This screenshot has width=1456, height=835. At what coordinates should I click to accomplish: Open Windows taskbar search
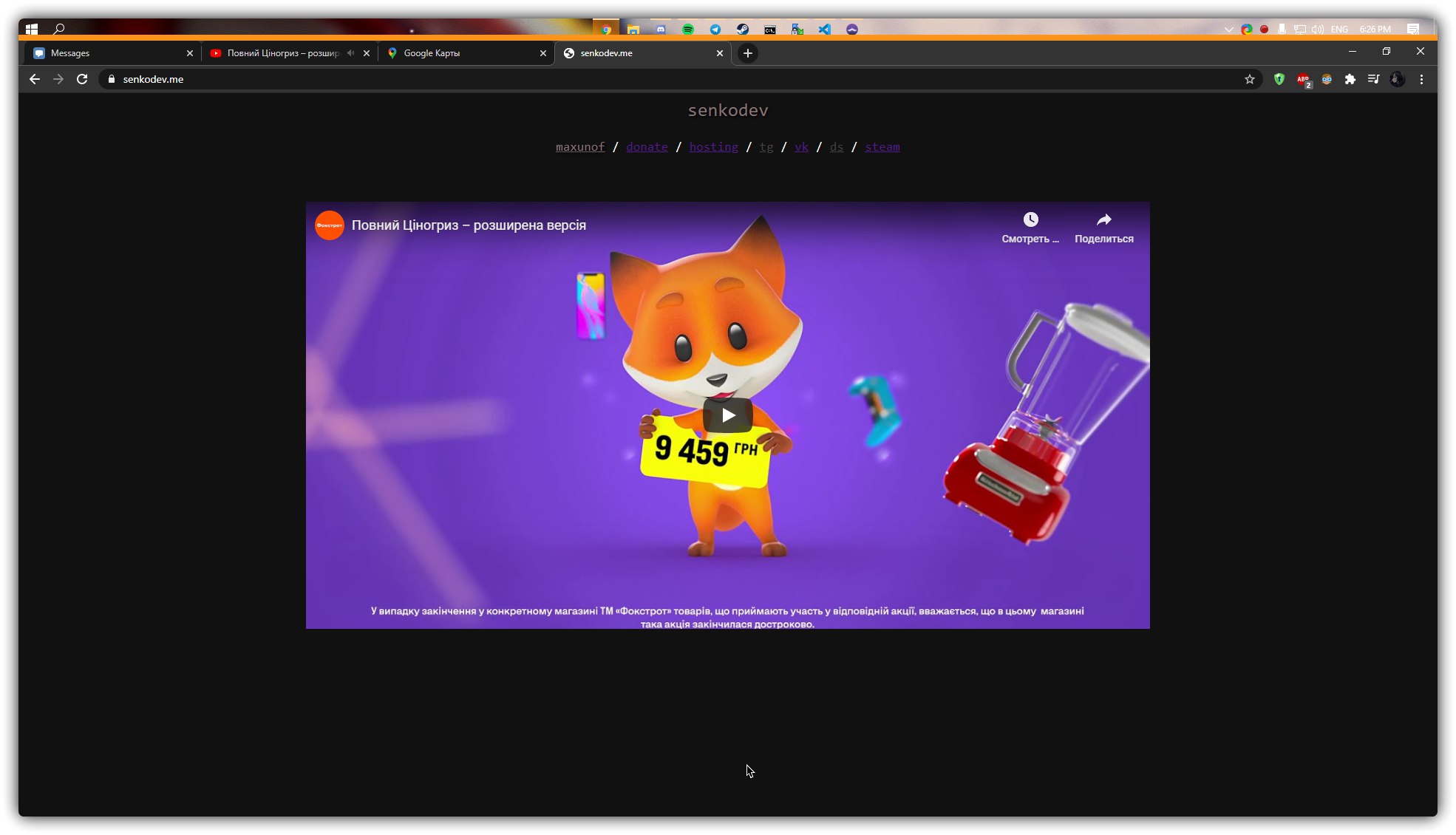pyautogui.click(x=59, y=29)
